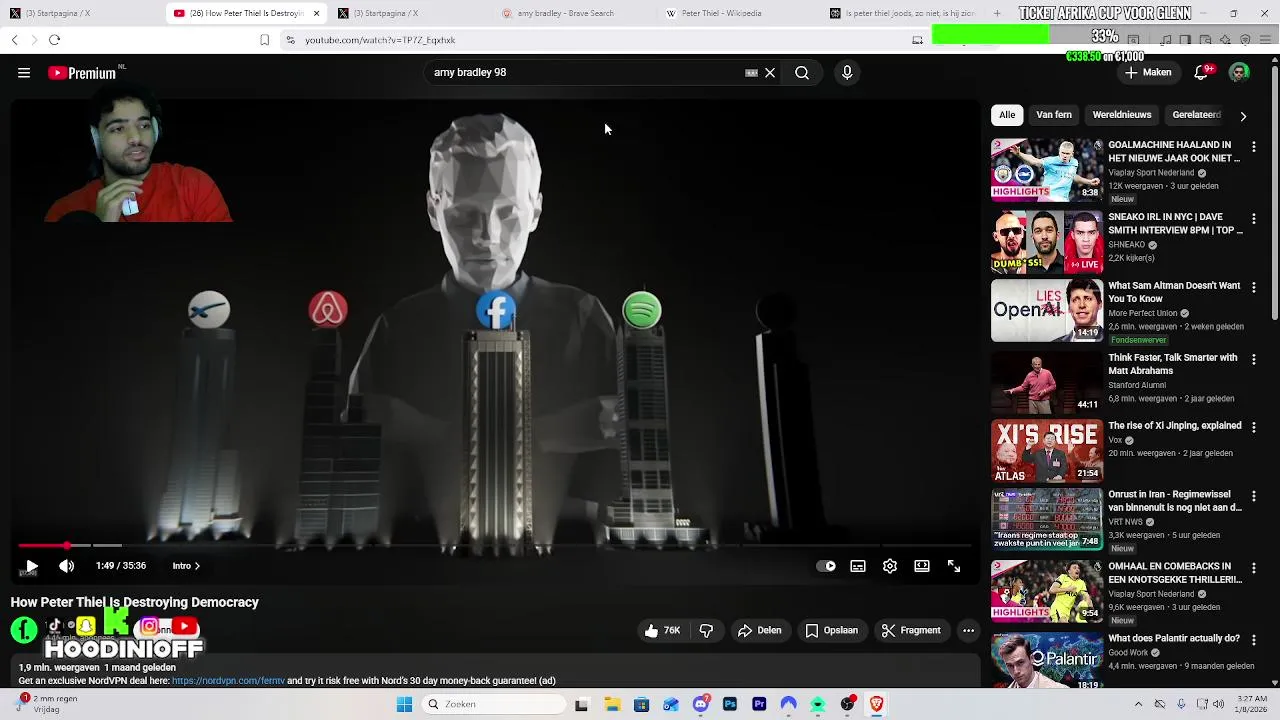Run search with magnifier button
1280x720 pixels.
(x=802, y=73)
